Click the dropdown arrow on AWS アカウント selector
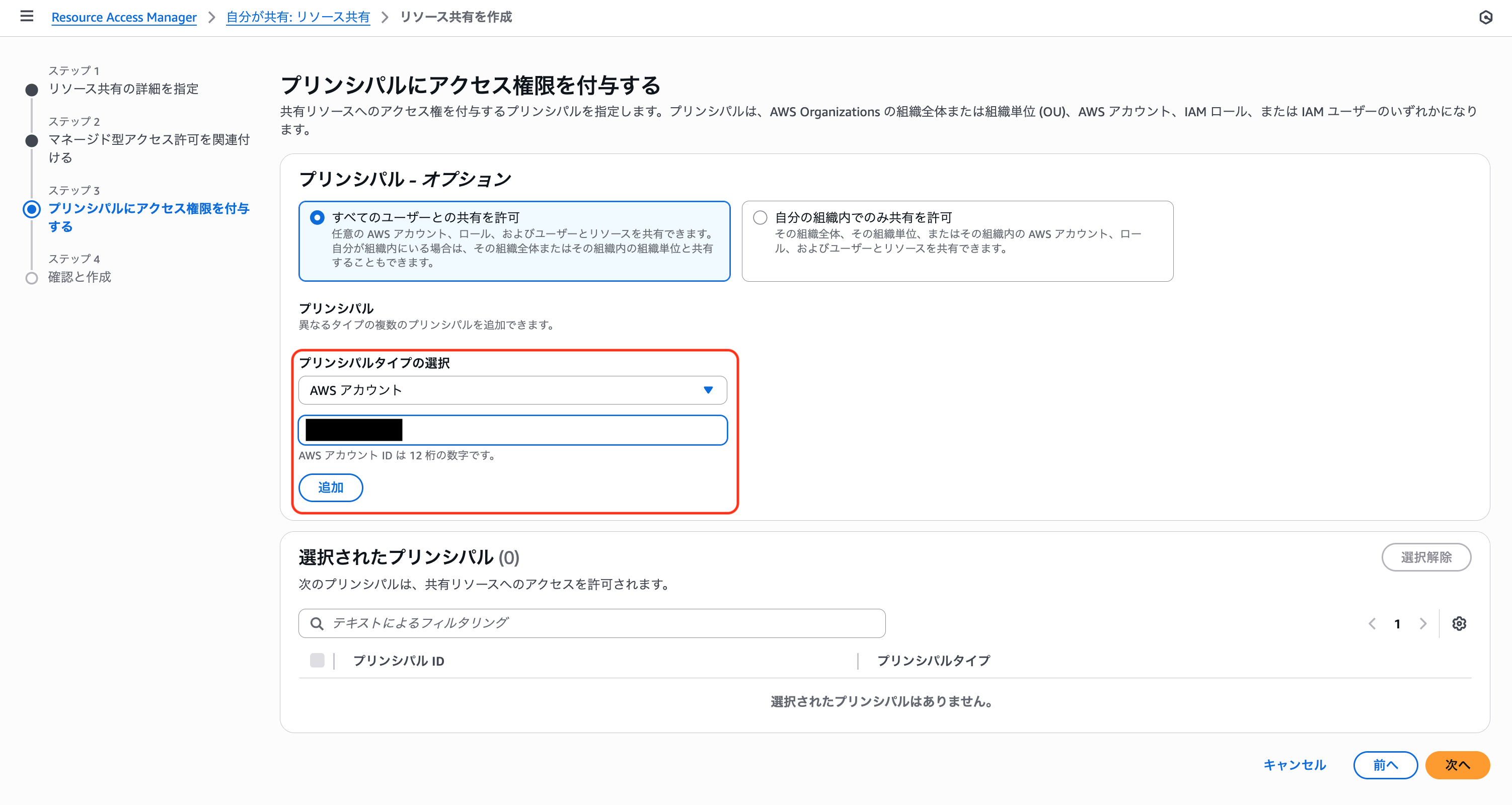1512x805 pixels. [709, 389]
